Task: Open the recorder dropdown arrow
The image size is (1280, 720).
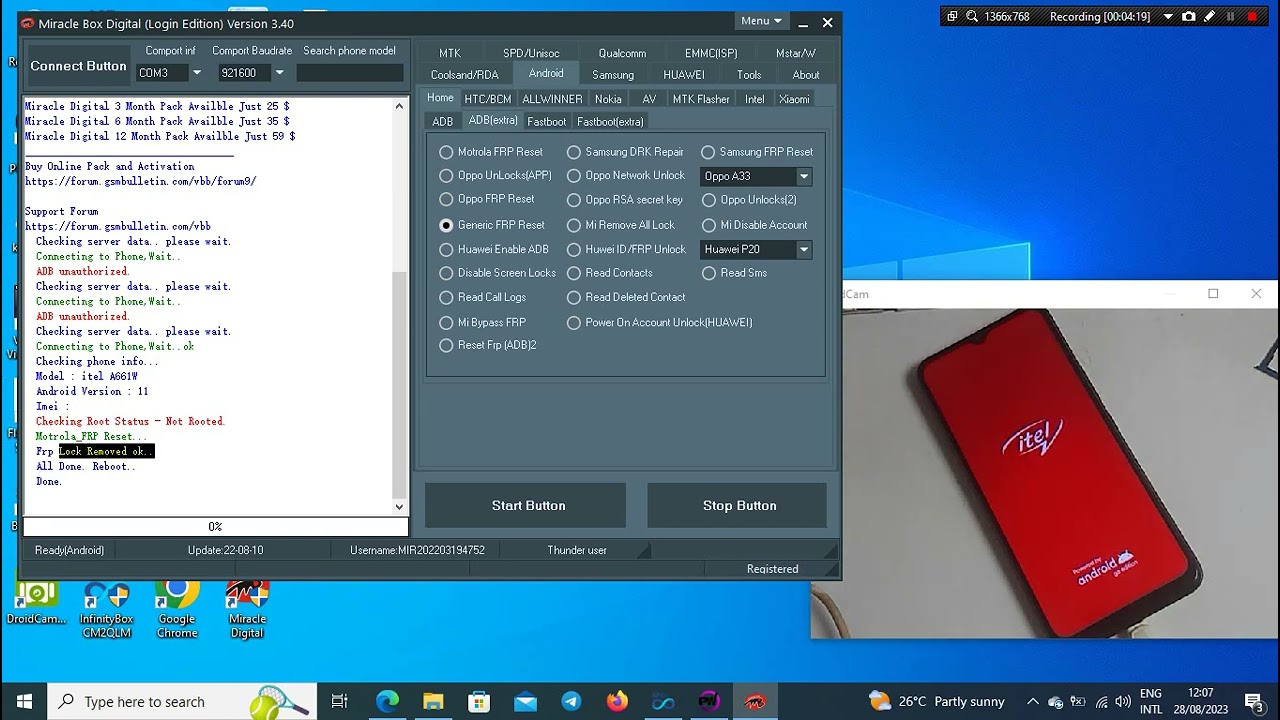Action: click(1166, 17)
